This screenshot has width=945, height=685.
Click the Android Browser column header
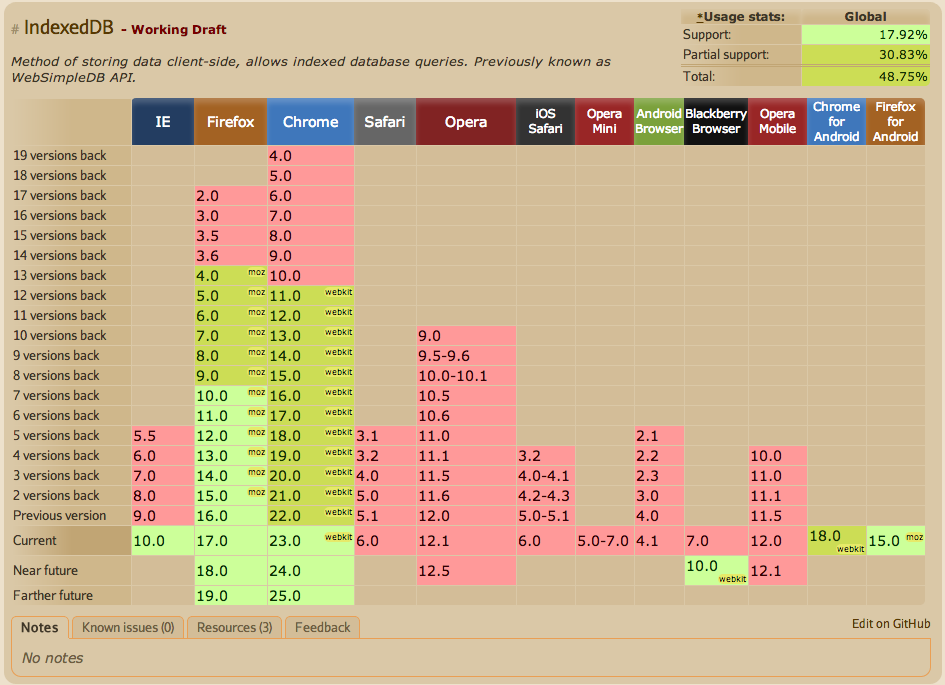coord(659,122)
